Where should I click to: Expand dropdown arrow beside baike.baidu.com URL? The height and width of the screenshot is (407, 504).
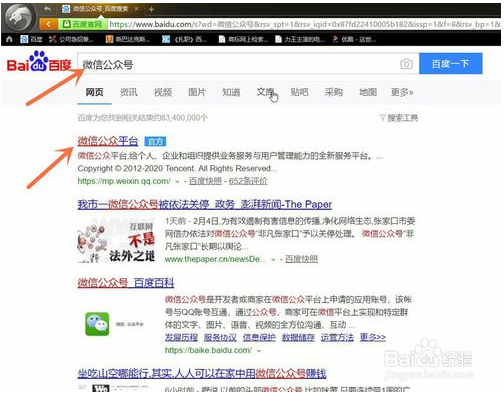pos(259,351)
